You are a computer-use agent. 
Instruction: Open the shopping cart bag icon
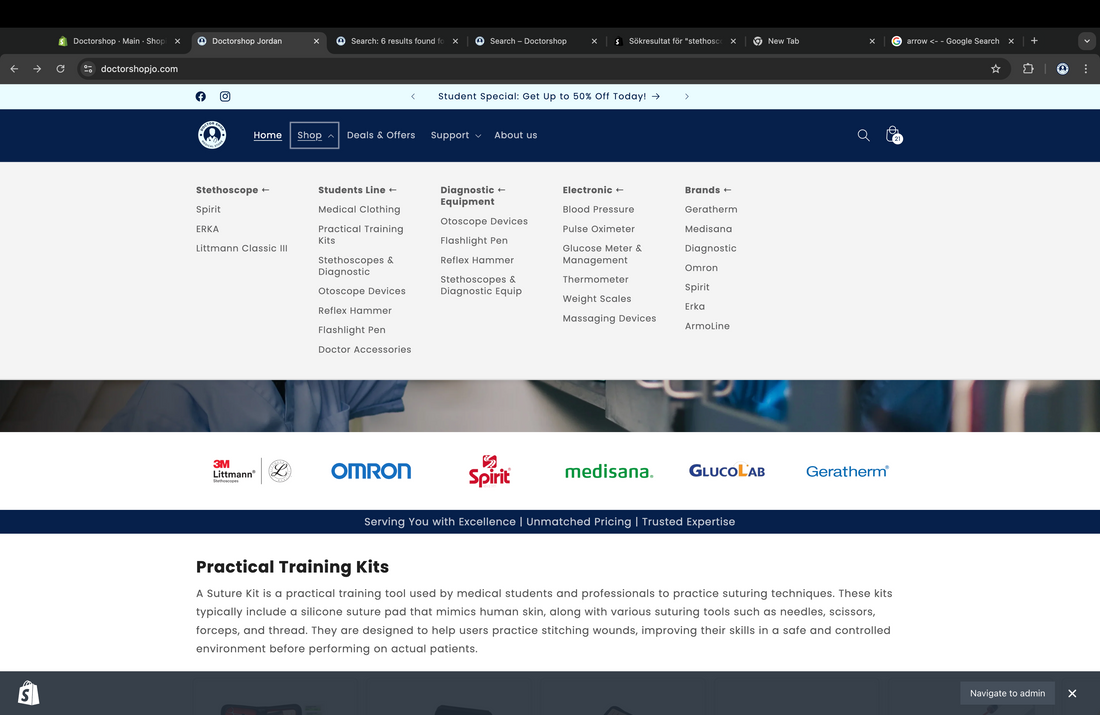[893, 135]
